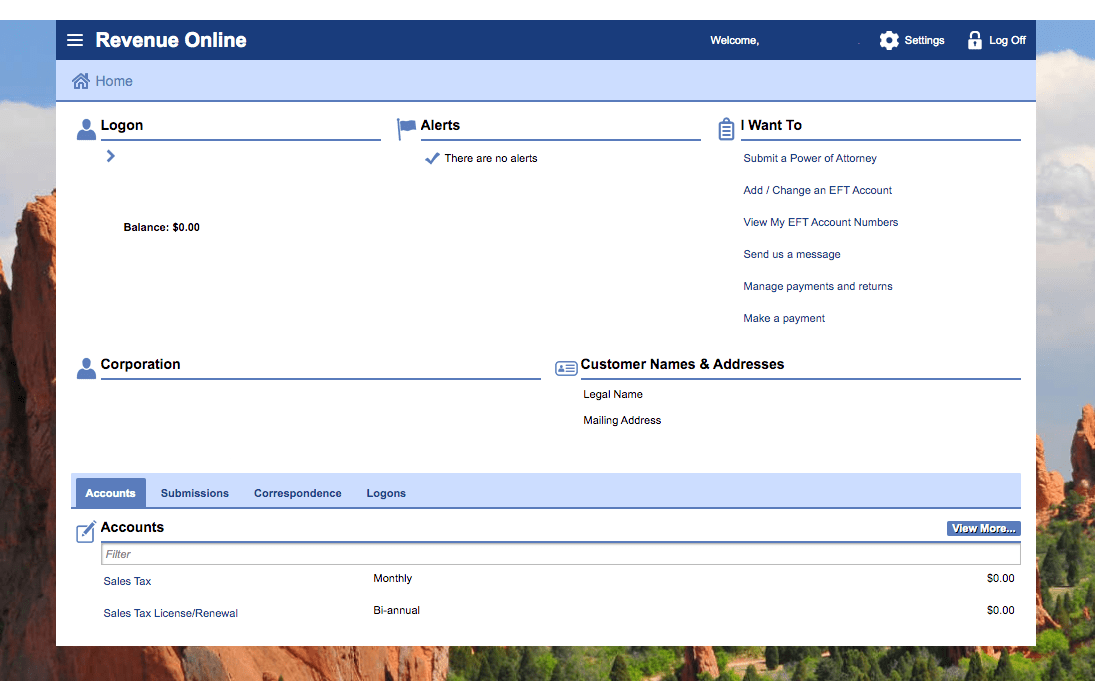Open the Correspondence tab
This screenshot has width=1095, height=681.
(x=297, y=493)
